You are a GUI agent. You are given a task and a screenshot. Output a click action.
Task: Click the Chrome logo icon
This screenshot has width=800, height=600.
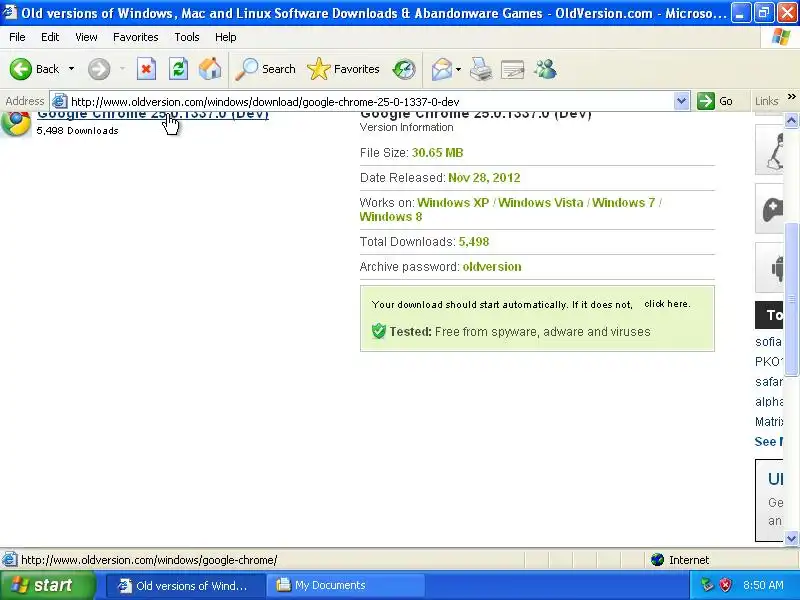click(16, 123)
